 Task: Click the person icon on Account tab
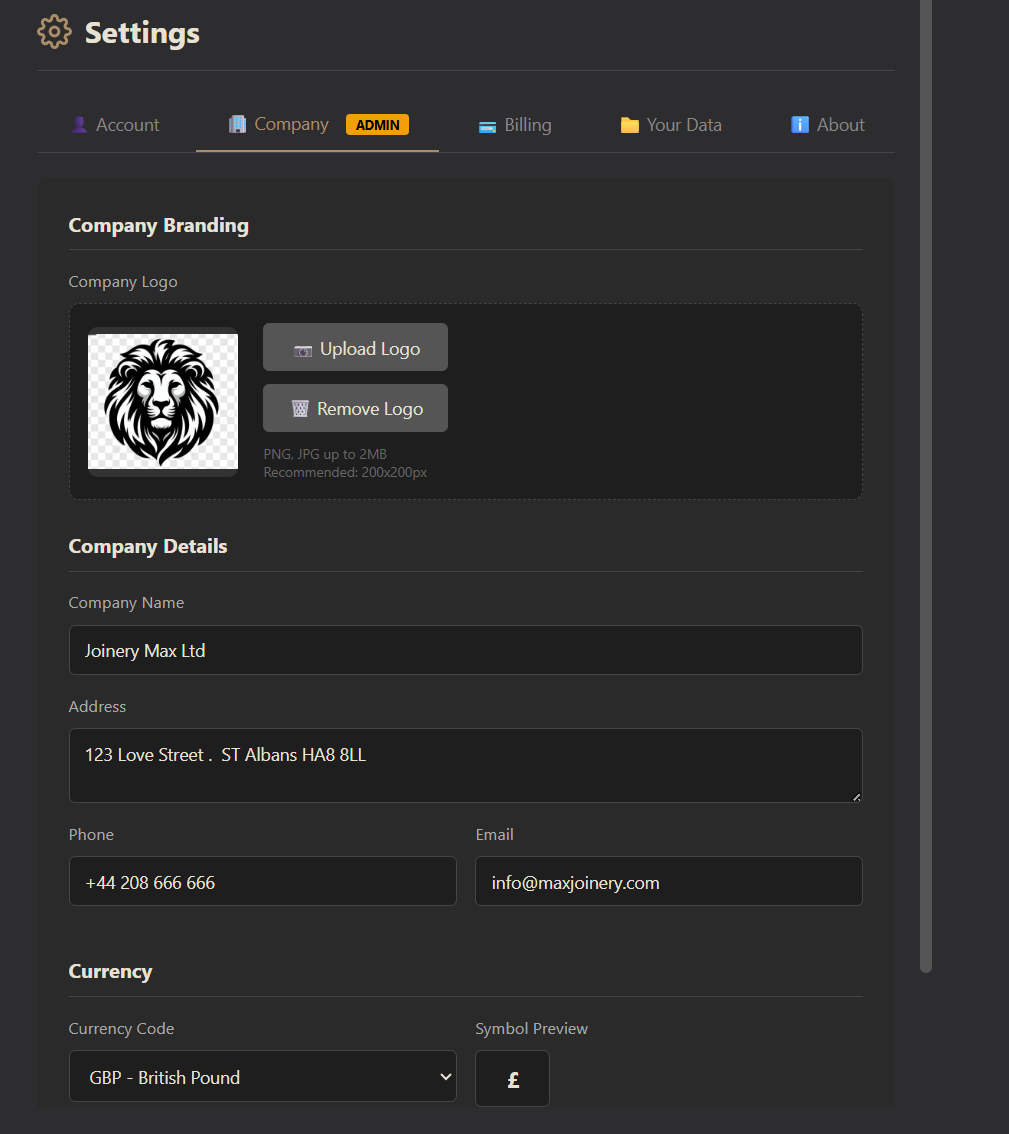79,125
